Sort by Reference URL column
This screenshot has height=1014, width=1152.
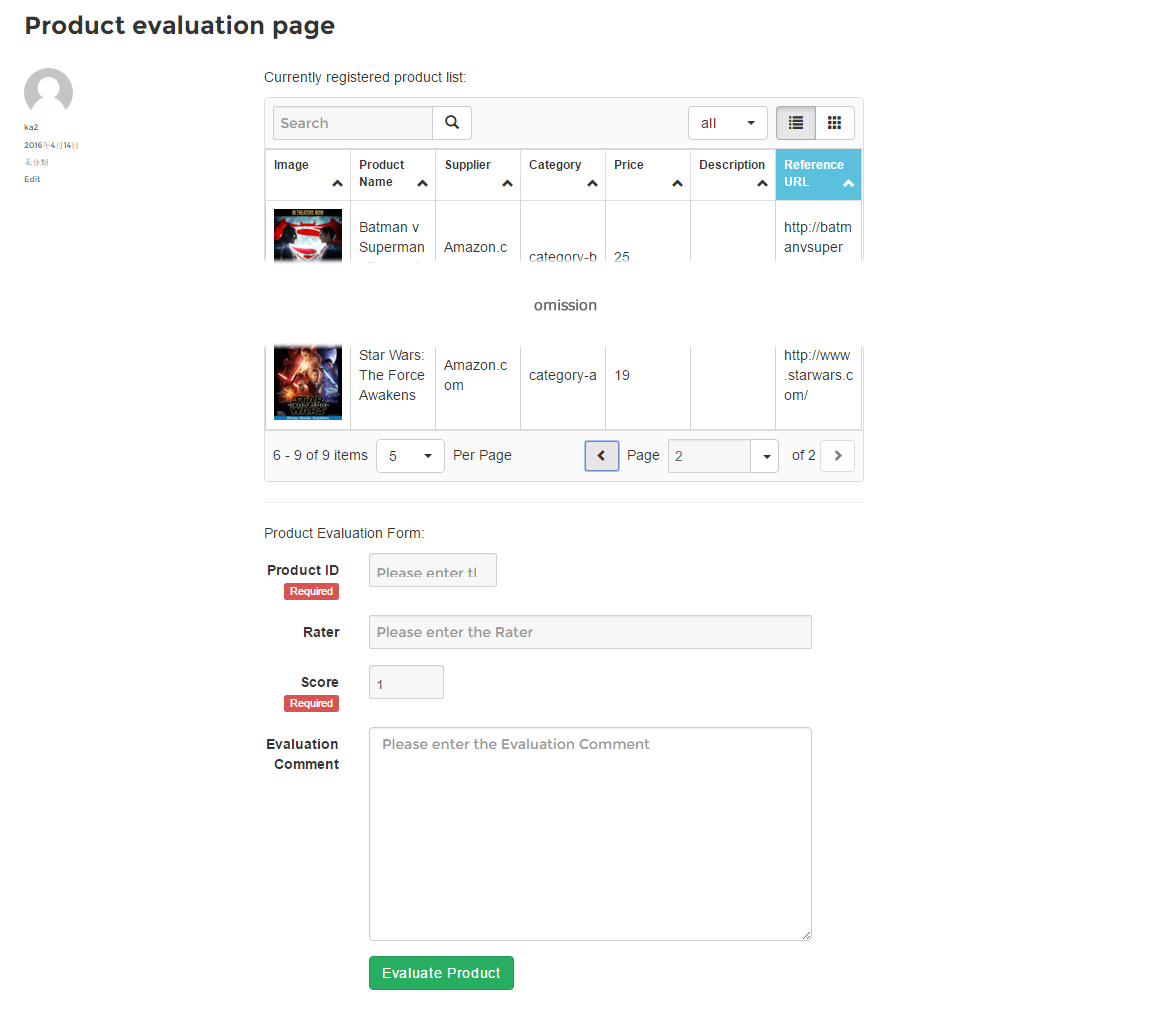coord(818,174)
